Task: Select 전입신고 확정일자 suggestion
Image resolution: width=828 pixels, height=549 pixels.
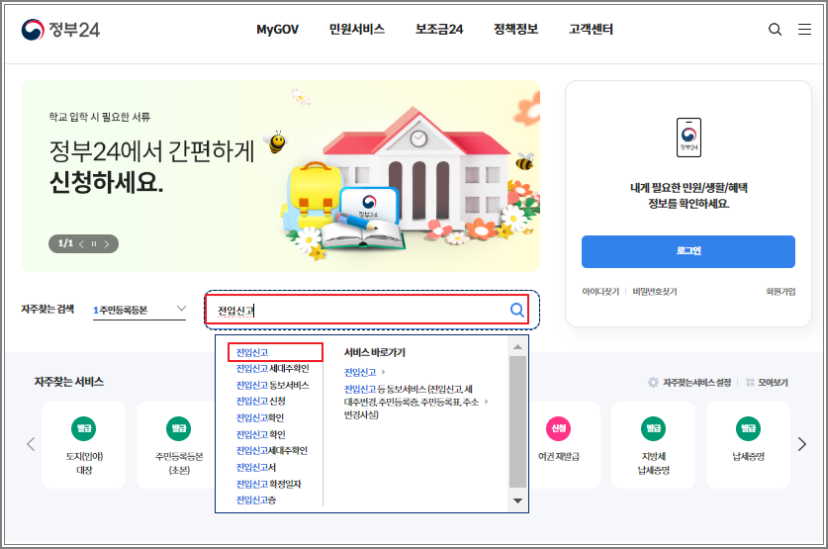Action: coord(268,484)
